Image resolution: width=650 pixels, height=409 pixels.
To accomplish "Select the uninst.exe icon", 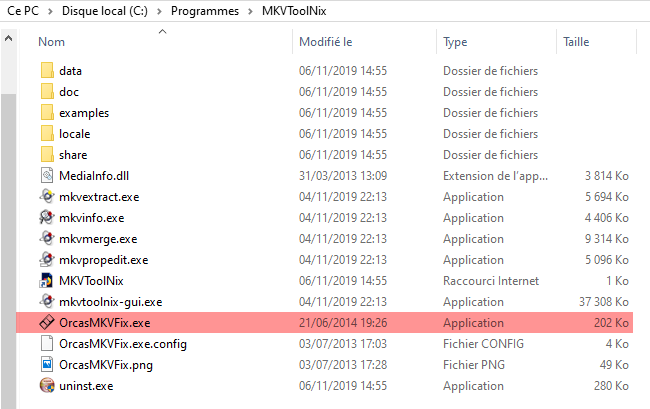I will [x=47, y=386].
